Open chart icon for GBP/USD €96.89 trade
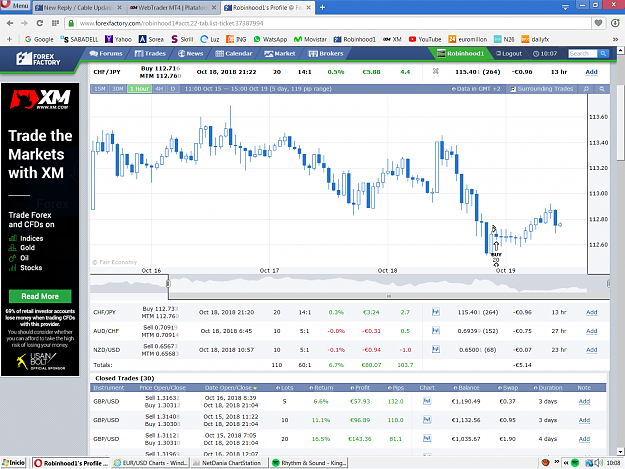 coord(427,420)
